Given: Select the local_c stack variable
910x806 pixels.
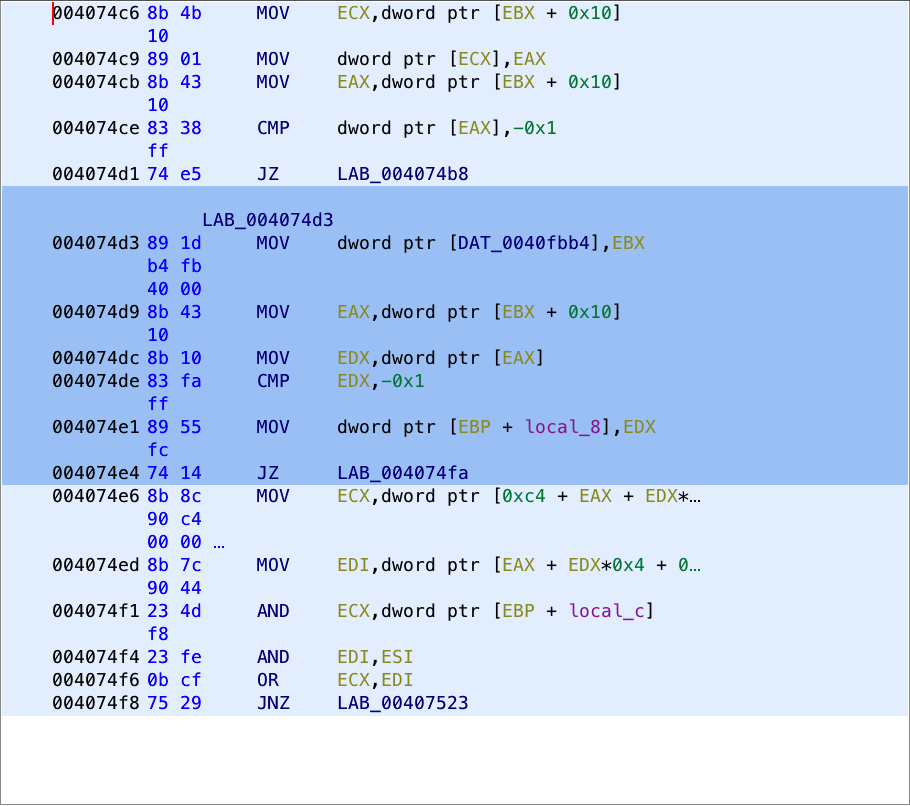Looking at the screenshot, I should (x=610, y=611).
